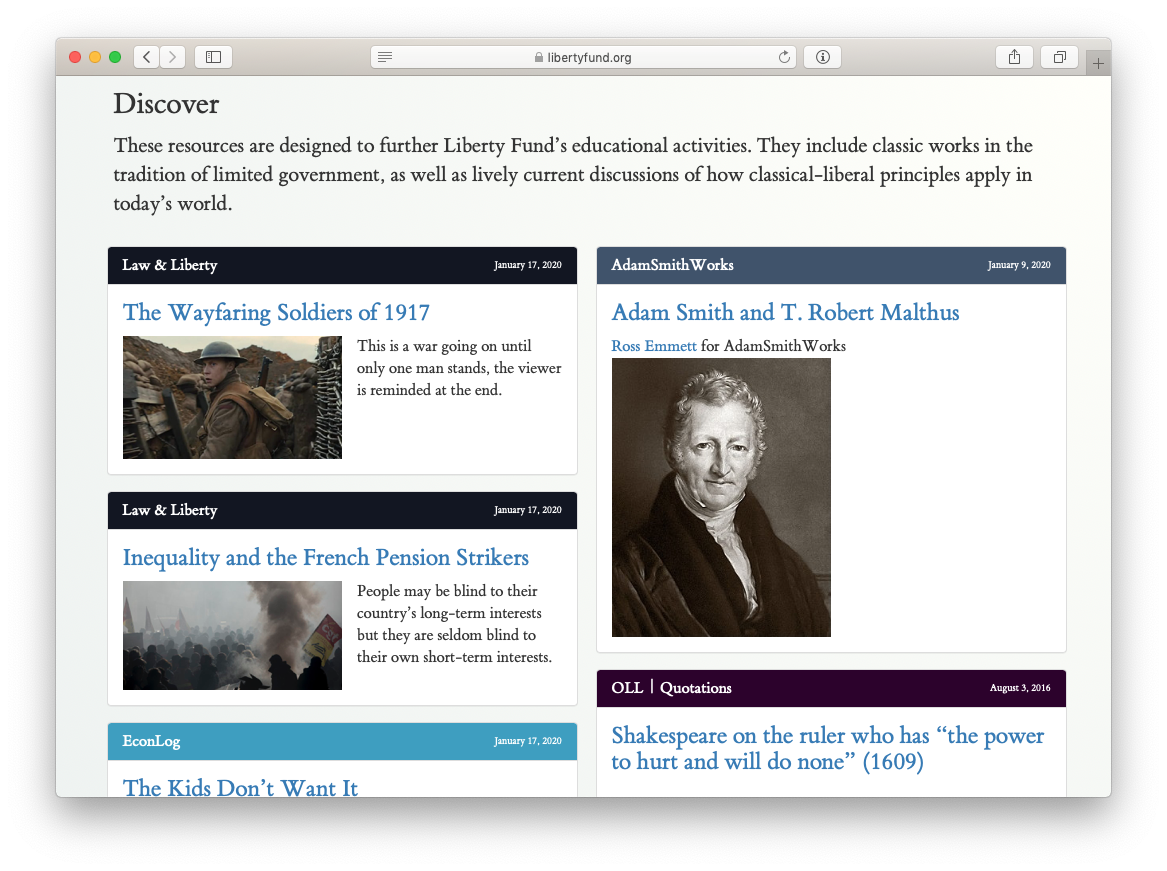Open Adam Smith and T. Robert Malthus
This screenshot has width=1167, height=871.
click(x=785, y=313)
